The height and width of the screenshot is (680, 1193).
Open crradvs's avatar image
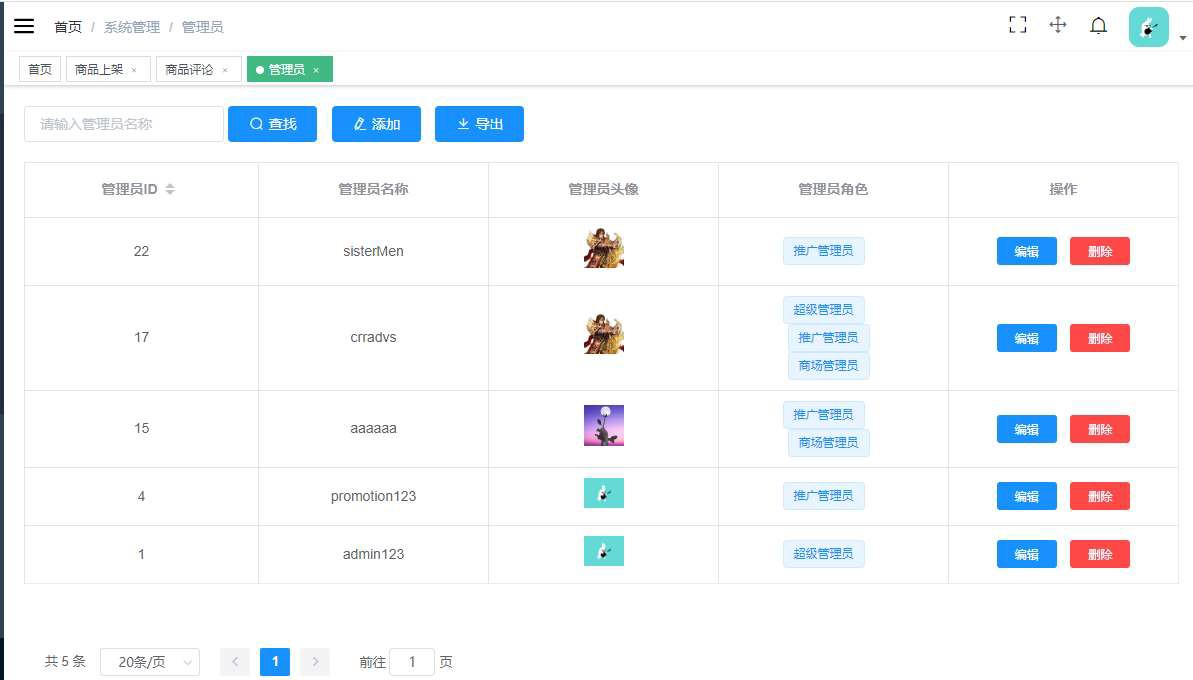click(603, 334)
